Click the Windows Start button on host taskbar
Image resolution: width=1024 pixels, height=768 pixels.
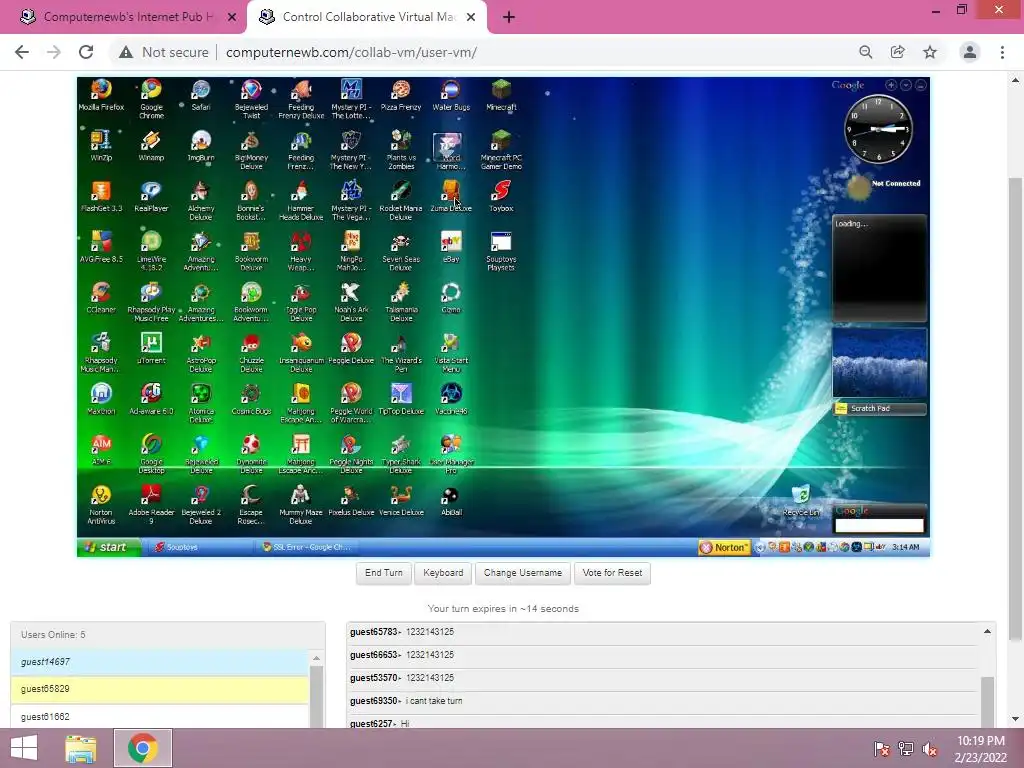[x=24, y=748]
